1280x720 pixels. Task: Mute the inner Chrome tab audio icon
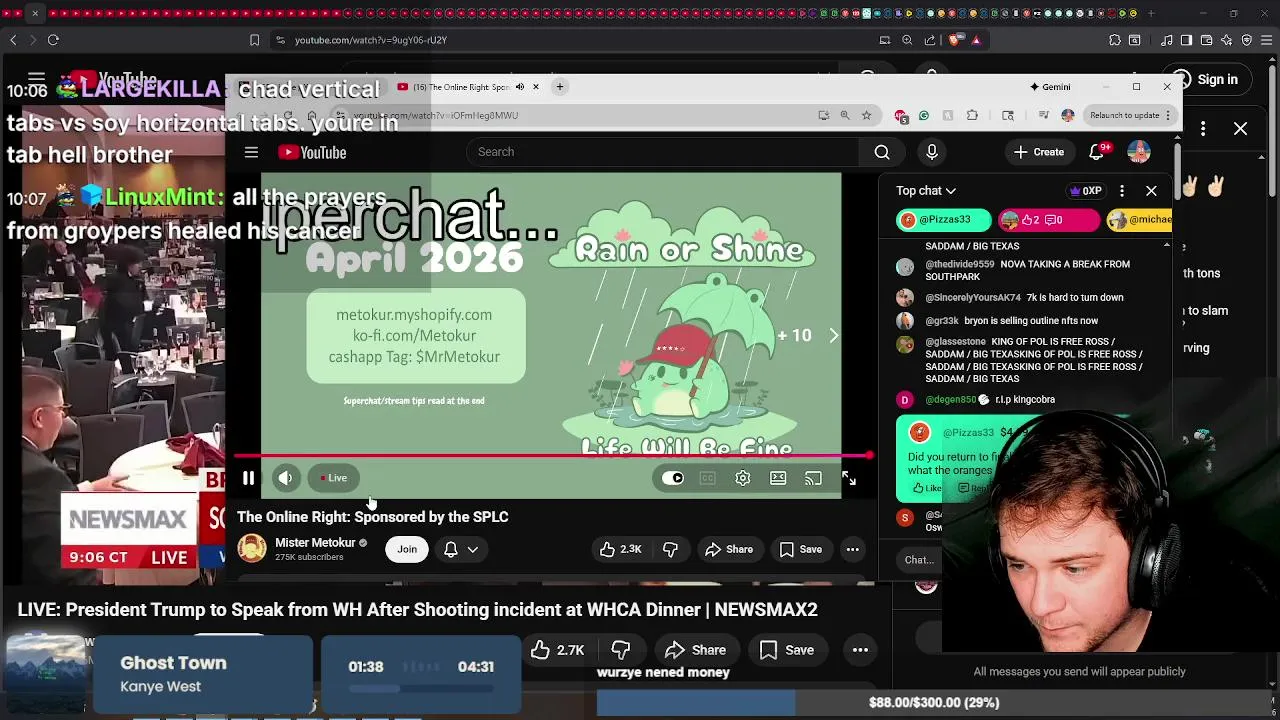point(520,87)
